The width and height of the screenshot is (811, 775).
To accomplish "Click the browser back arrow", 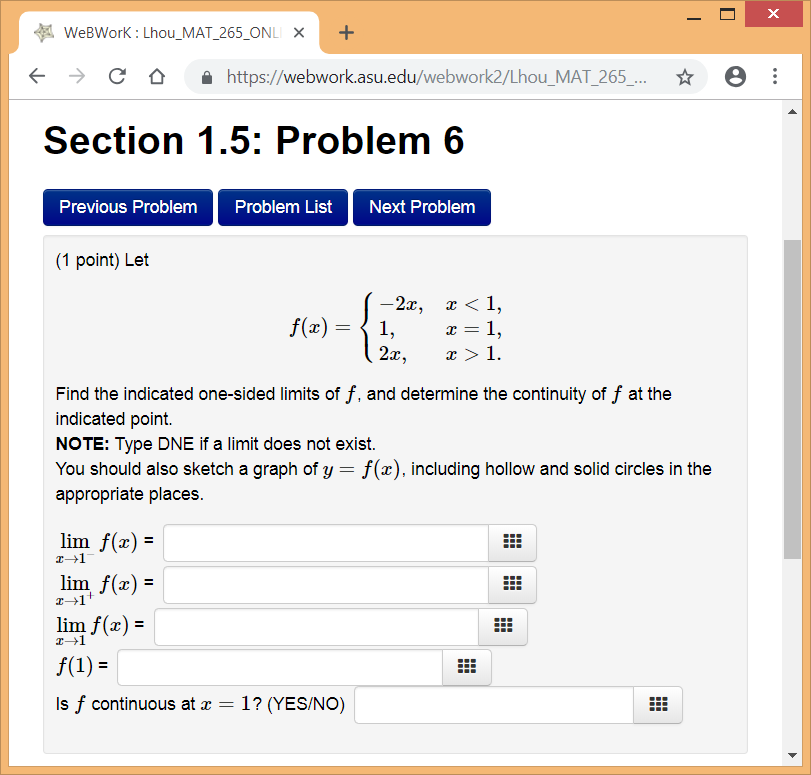I will tap(37, 77).
